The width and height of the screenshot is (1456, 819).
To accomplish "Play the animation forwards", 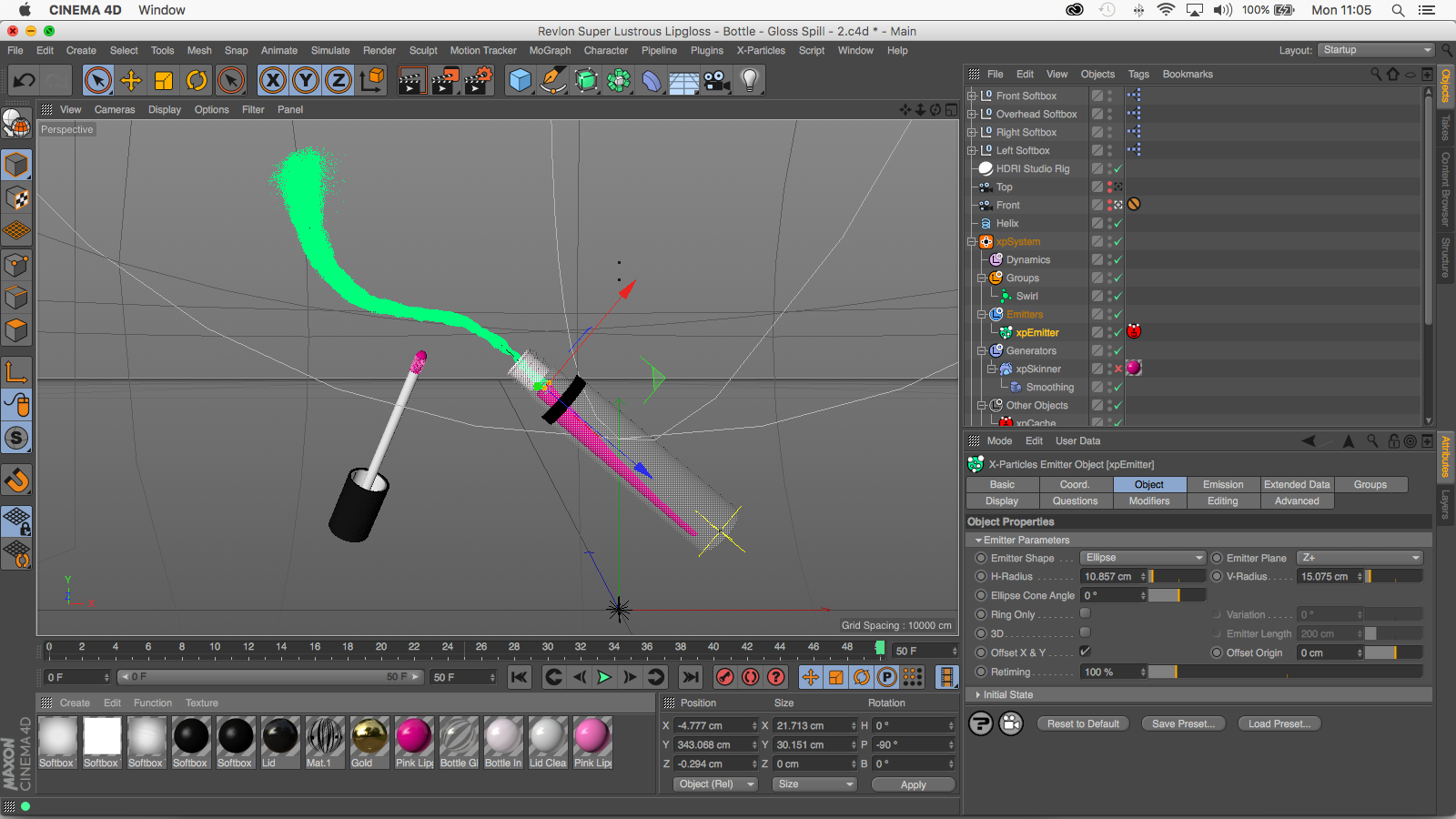I will pyautogui.click(x=604, y=677).
